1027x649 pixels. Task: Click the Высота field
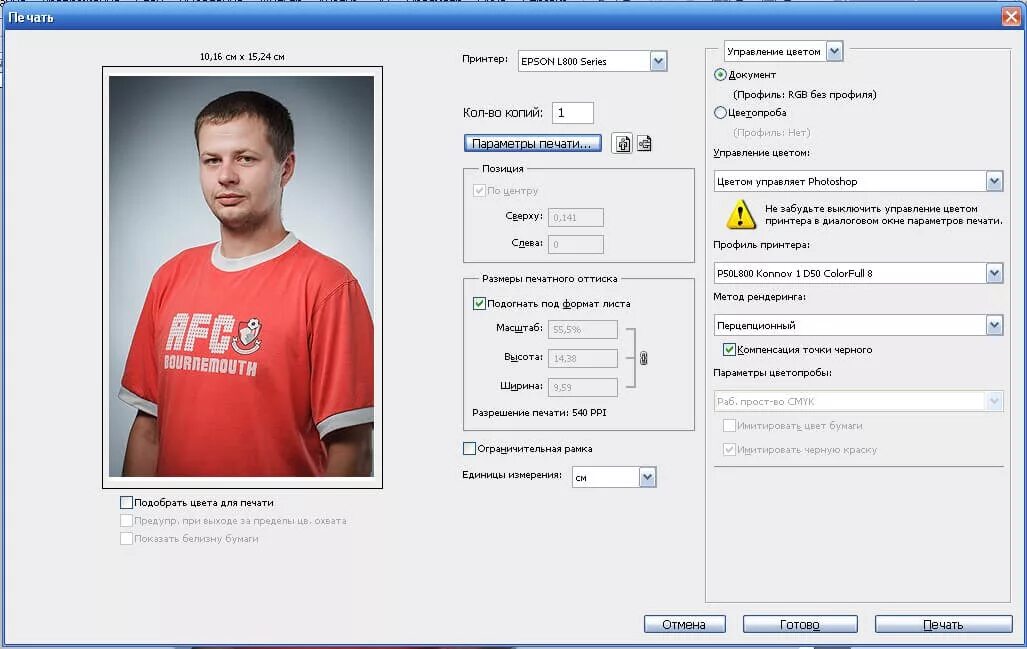click(x=583, y=358)
